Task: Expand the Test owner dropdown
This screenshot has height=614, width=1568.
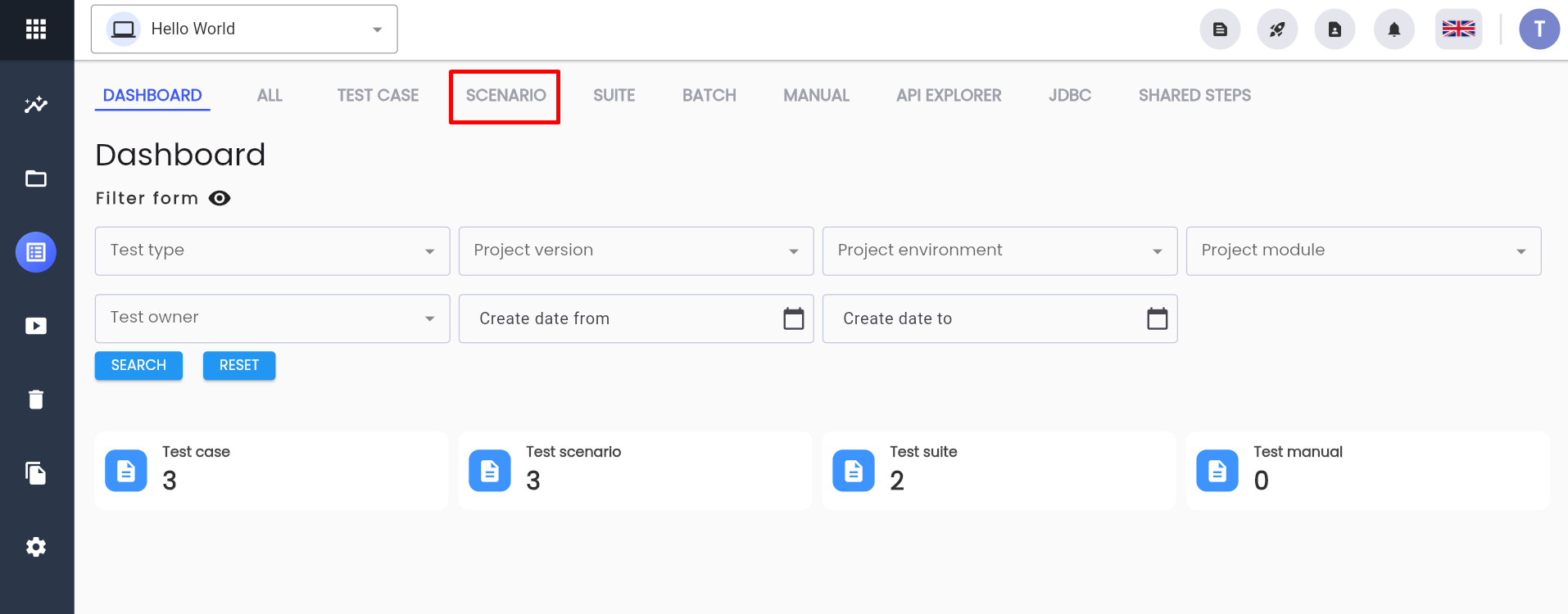Action: (x=273, y=318)
